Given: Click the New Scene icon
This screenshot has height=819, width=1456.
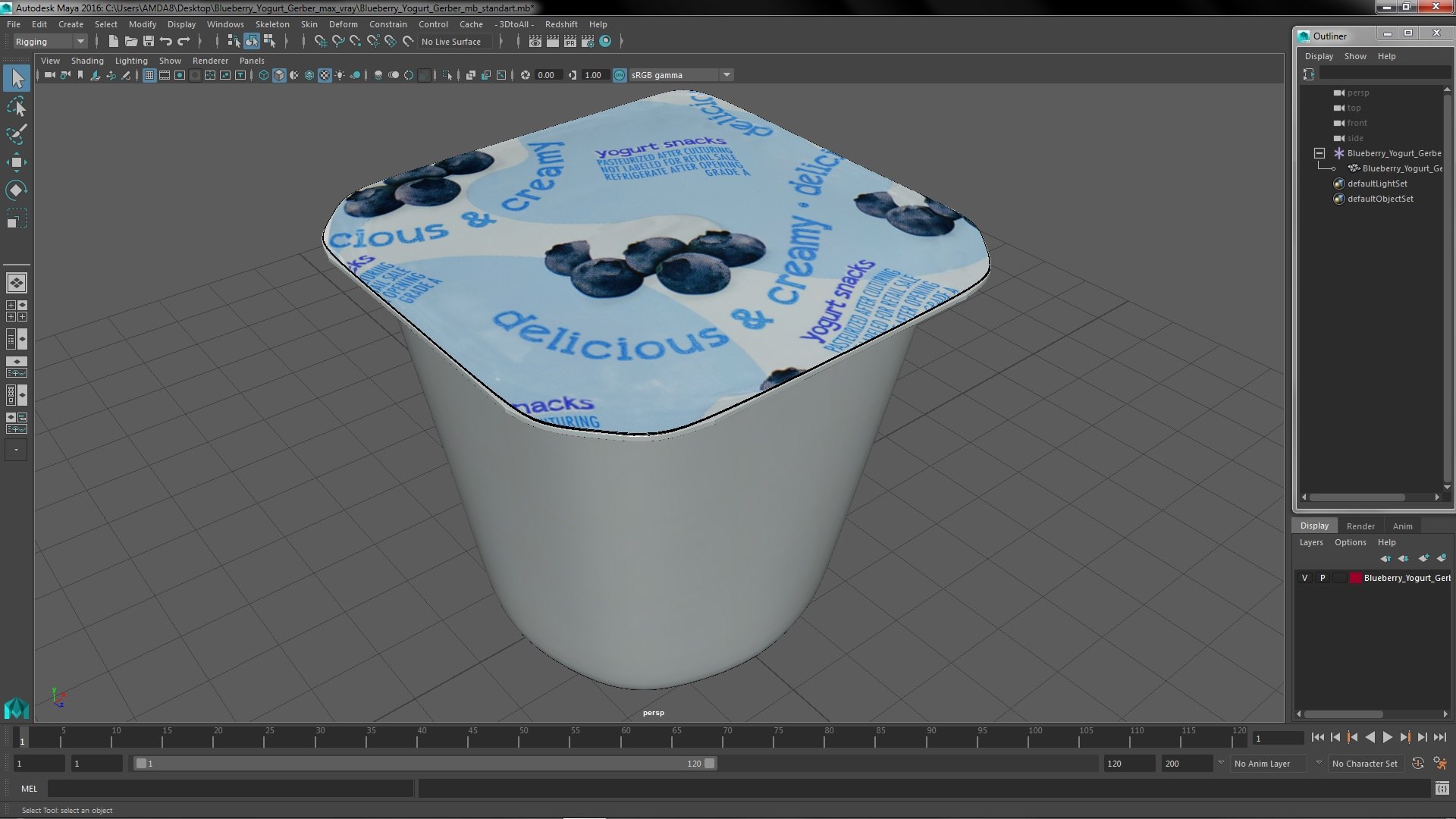Looking at the screenshot, I should [114, 42].
